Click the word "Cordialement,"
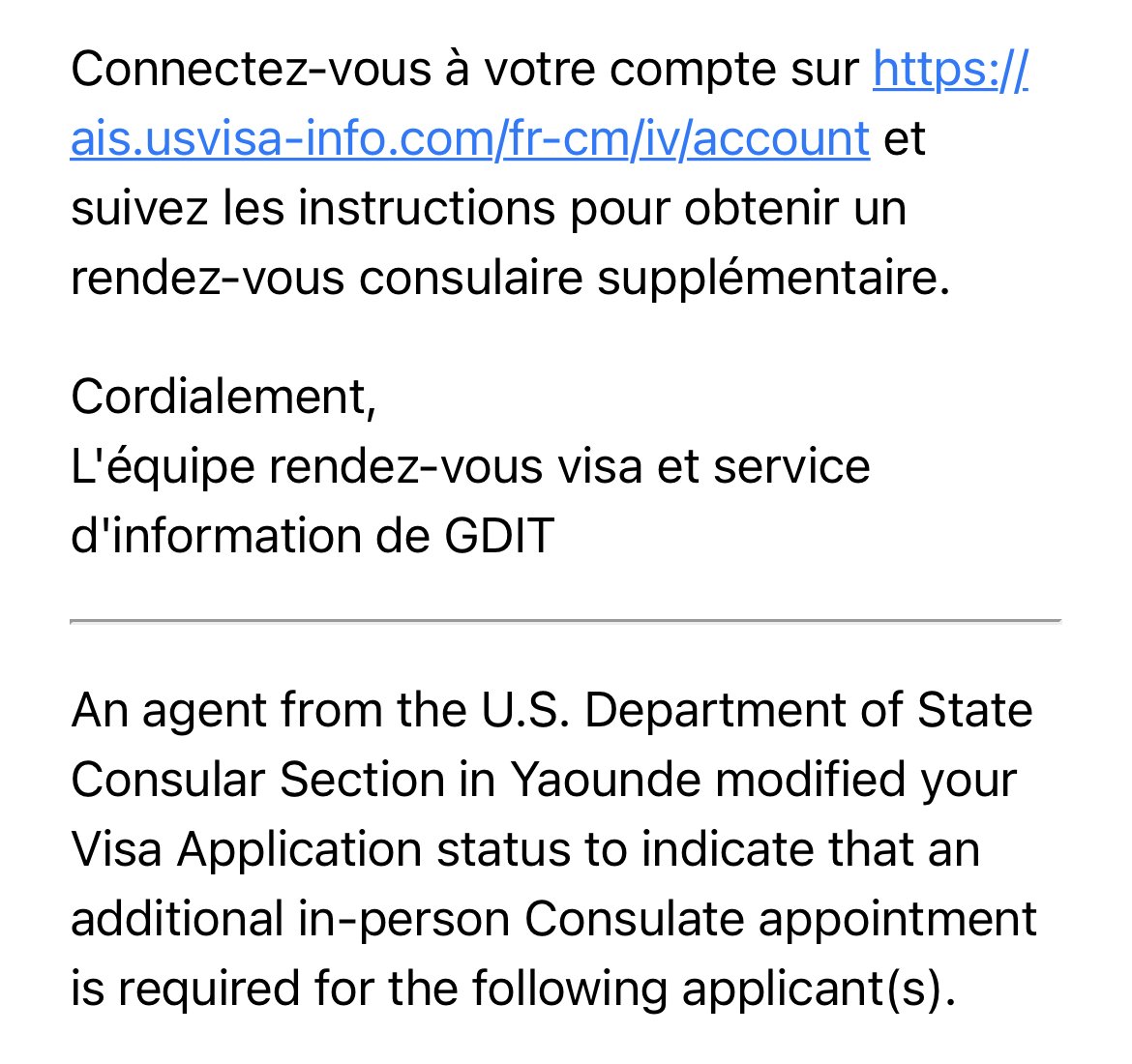 coord(223,396)
